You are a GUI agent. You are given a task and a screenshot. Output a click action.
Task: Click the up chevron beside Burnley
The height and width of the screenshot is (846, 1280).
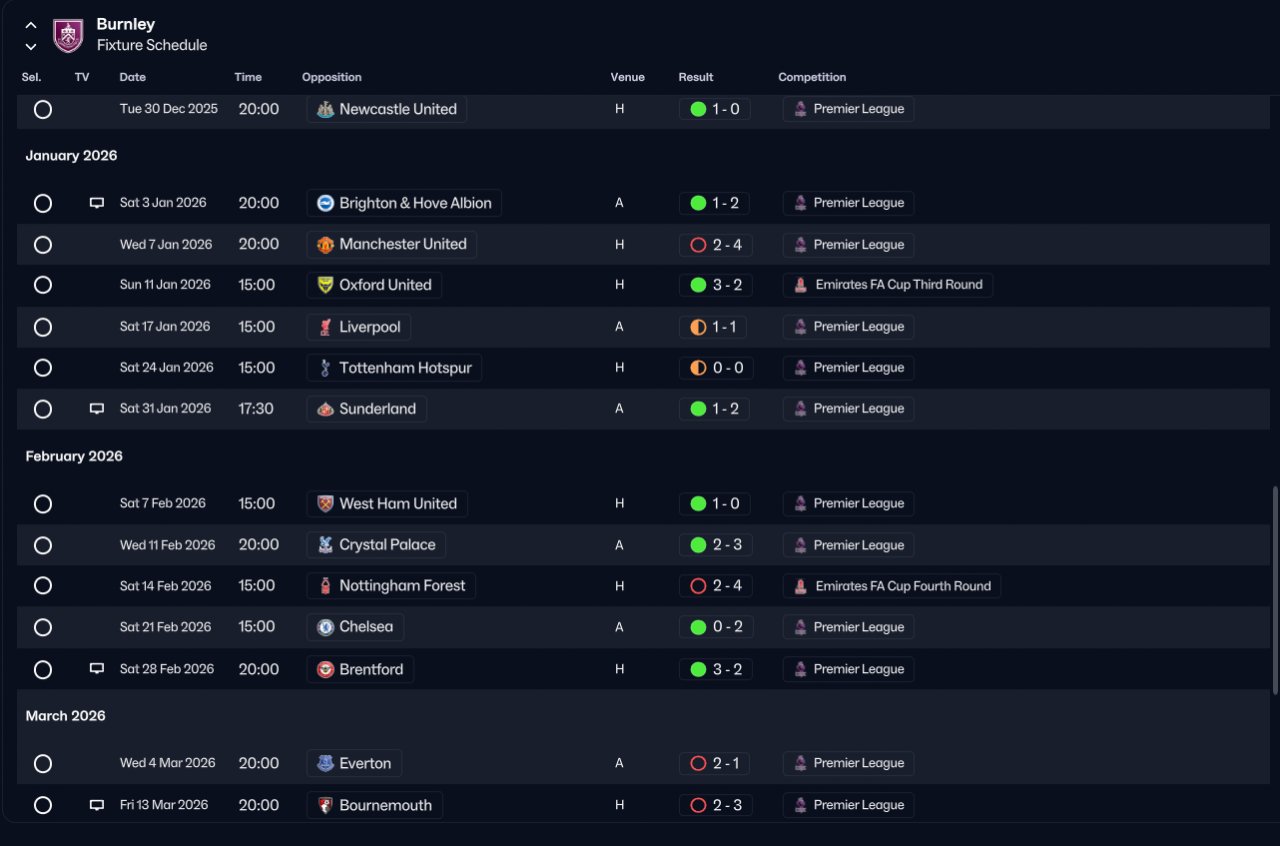click(31, 25)
